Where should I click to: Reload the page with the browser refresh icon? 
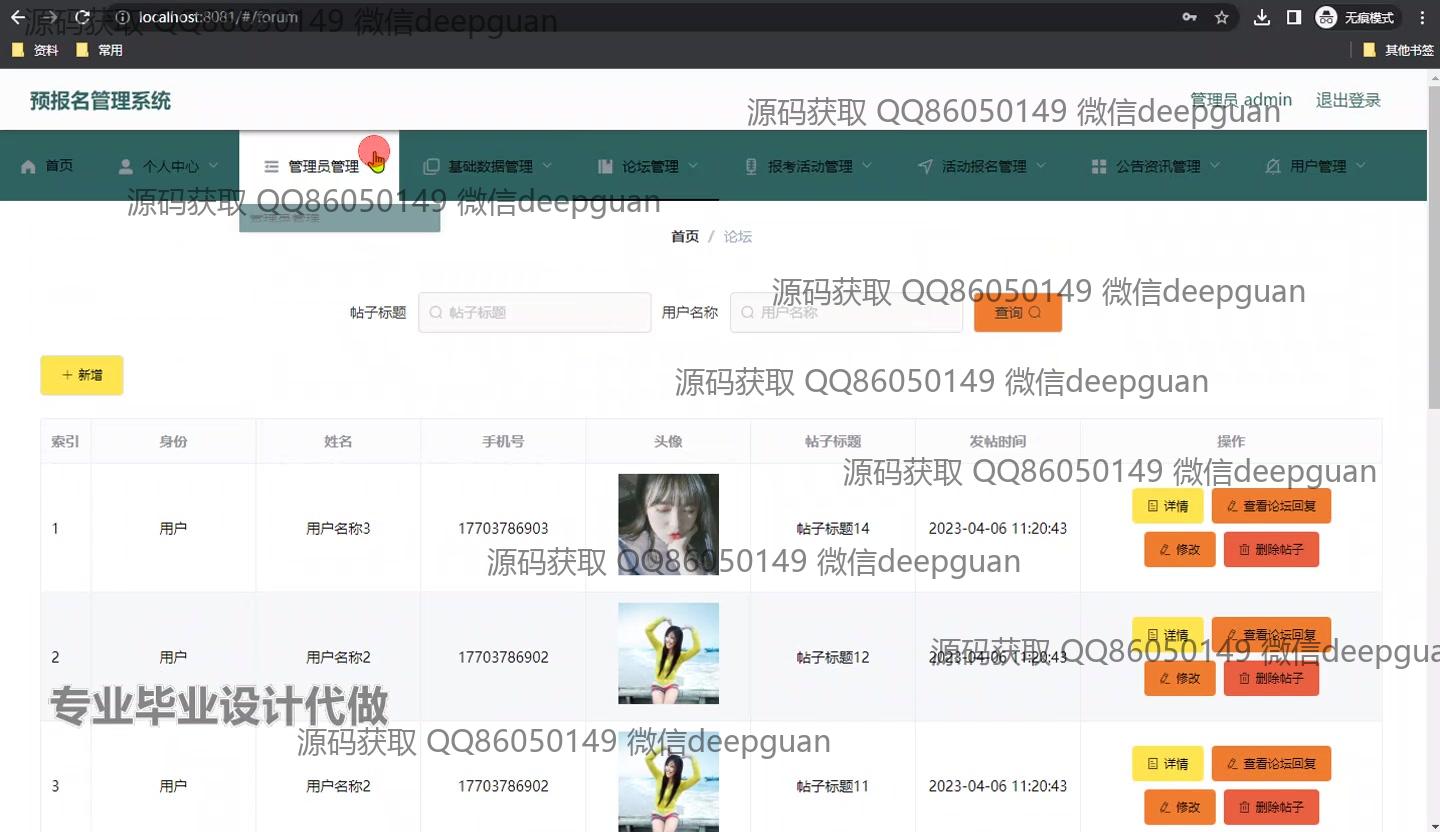coord(82,17)
